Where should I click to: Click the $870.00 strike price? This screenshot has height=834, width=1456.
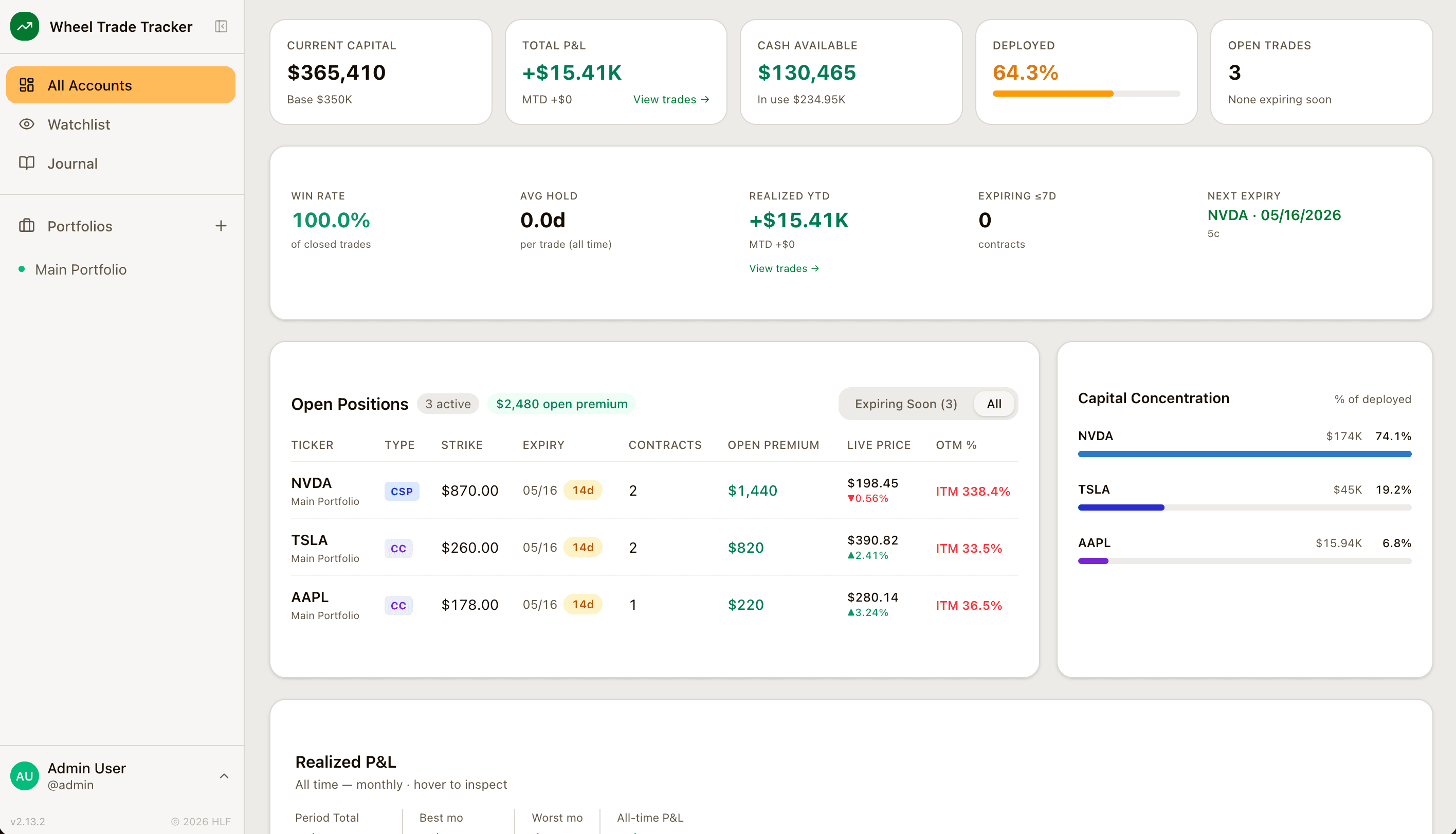point(469,491)
